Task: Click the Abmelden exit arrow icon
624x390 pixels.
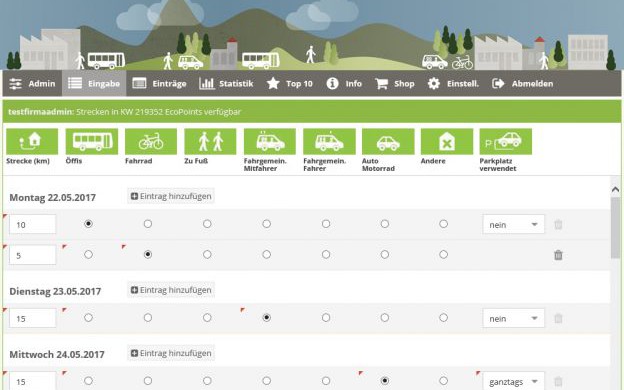Action: click(498, 84)
